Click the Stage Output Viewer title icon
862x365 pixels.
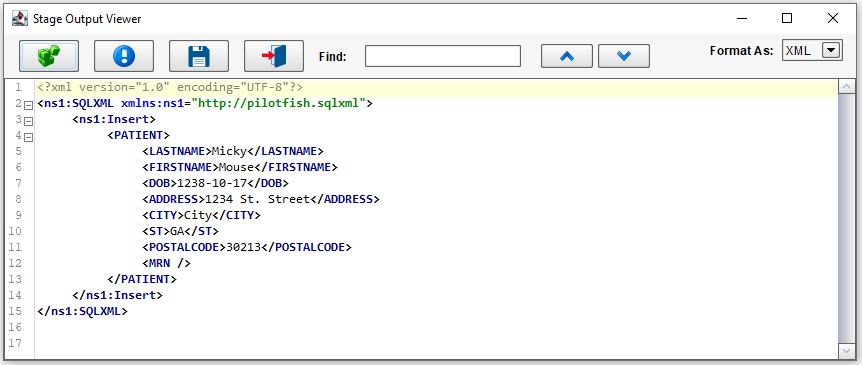click(20, 19)
